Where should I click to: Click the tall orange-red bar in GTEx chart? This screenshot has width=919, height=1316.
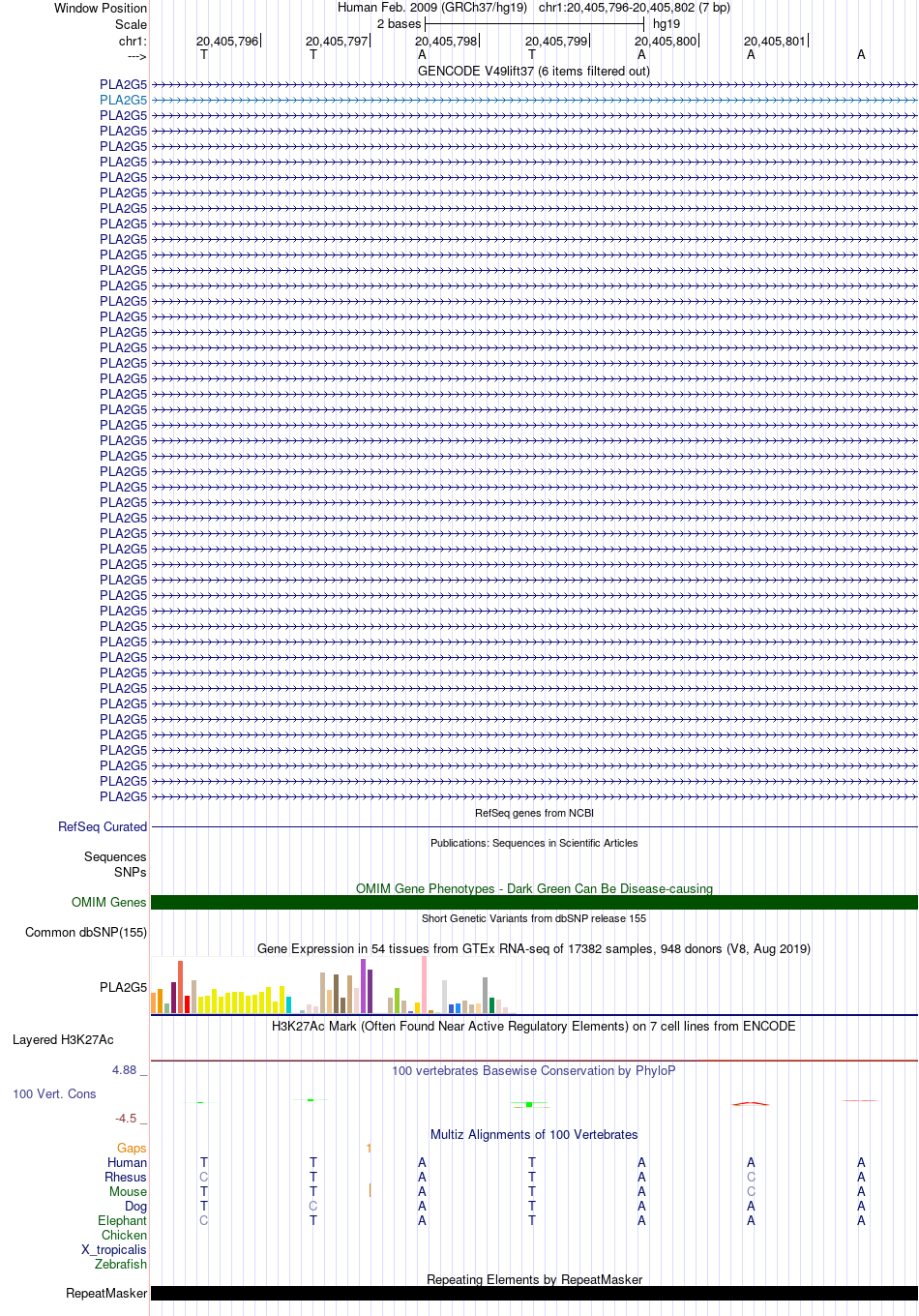[x=180, y=987]
